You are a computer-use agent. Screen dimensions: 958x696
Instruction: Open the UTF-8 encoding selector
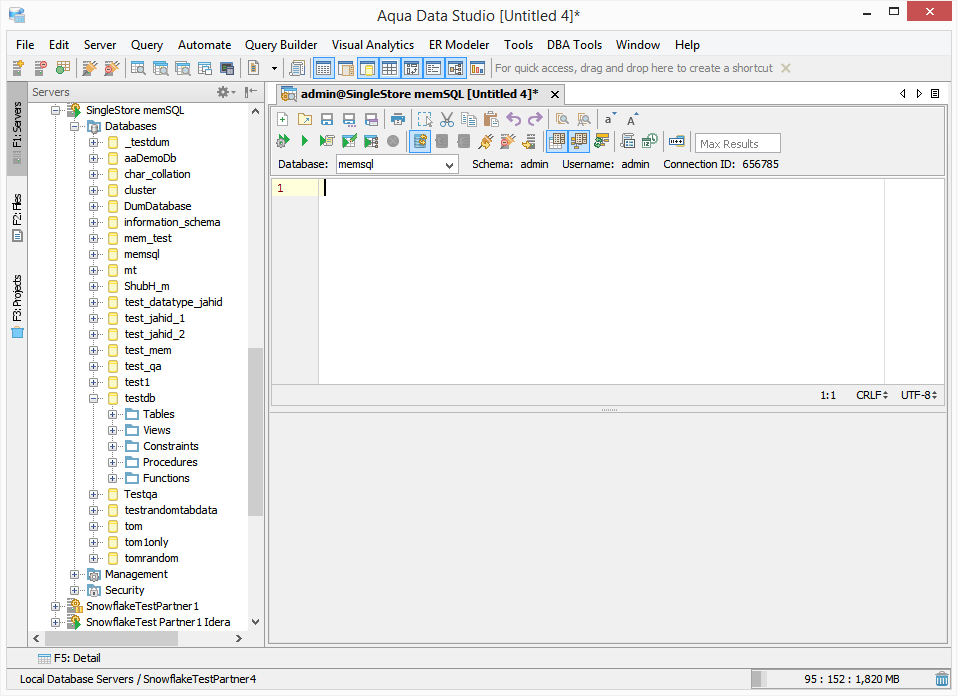pos(919,395)
